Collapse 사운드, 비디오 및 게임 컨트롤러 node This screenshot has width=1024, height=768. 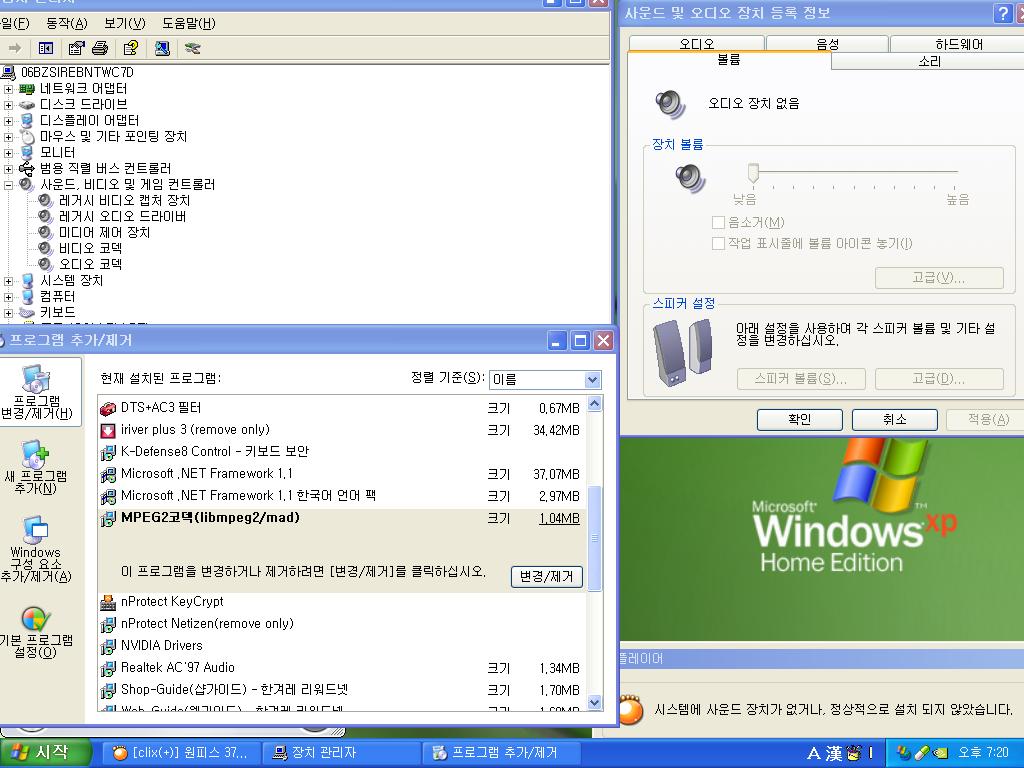(x=8, y=185)
